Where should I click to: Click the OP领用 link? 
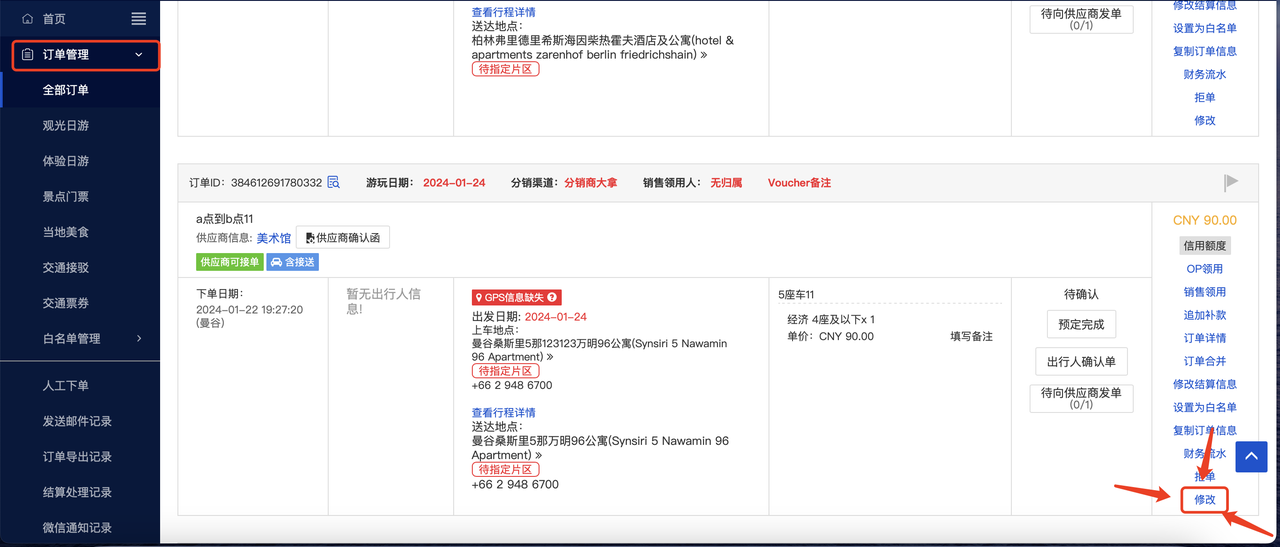click(1204, 269)
